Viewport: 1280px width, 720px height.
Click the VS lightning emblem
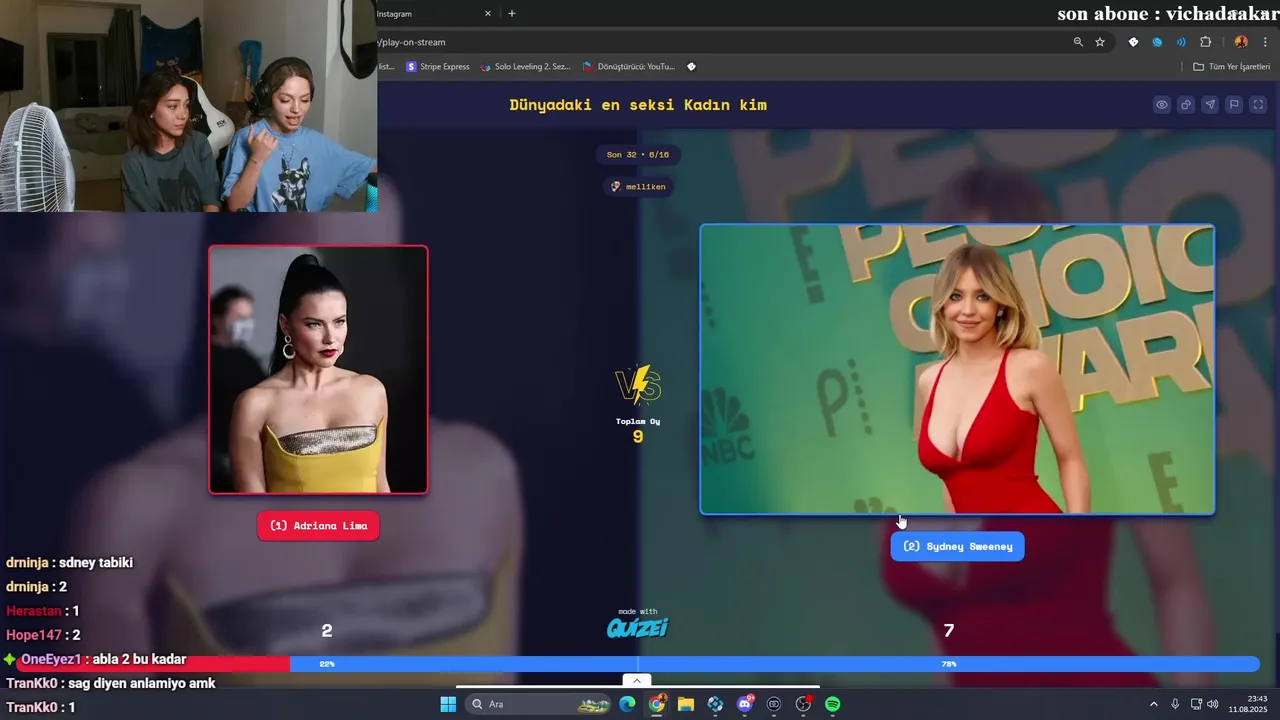pyautogui.click(x=638, y=385)
